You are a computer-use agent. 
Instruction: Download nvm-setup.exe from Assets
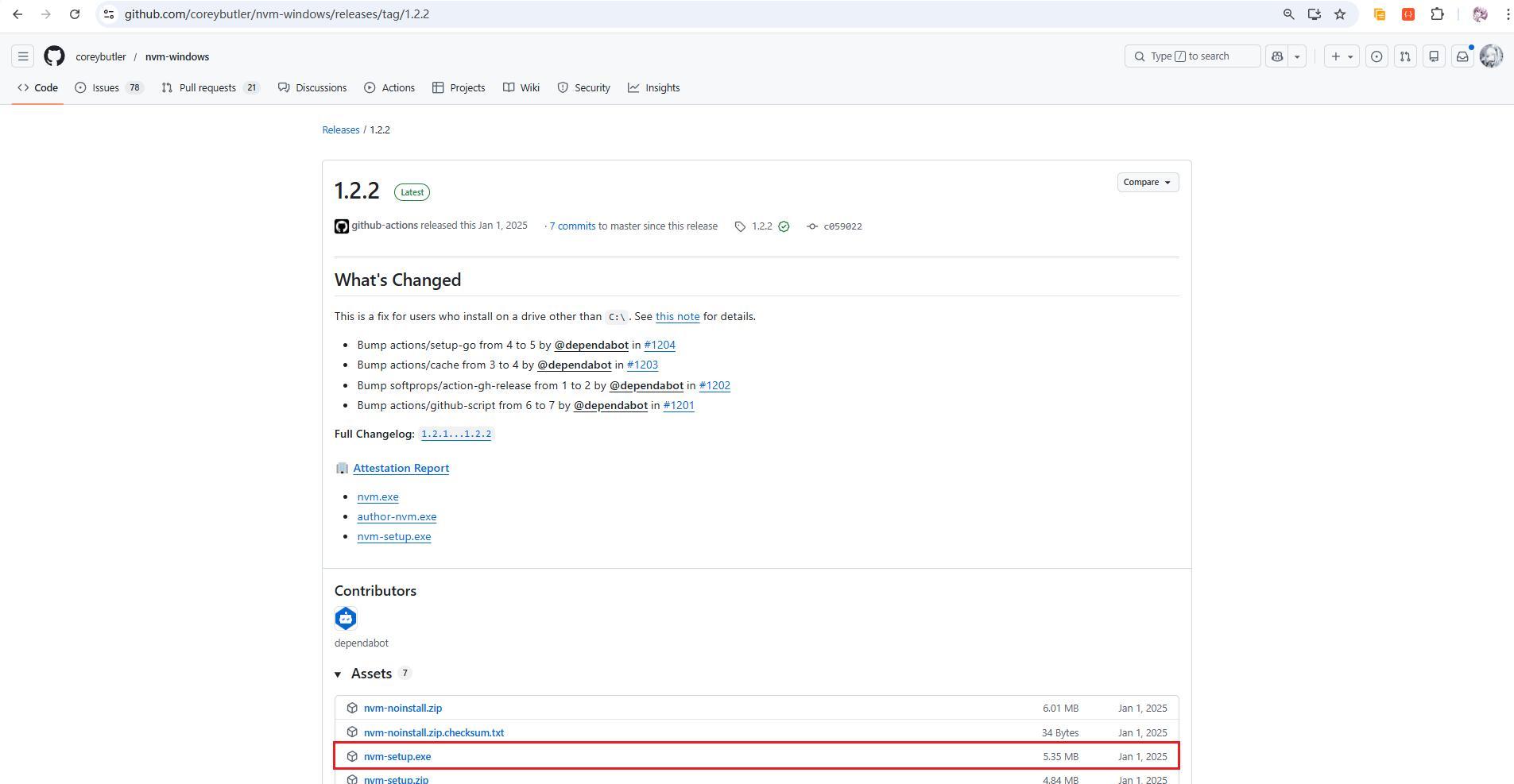coord(397,757)
